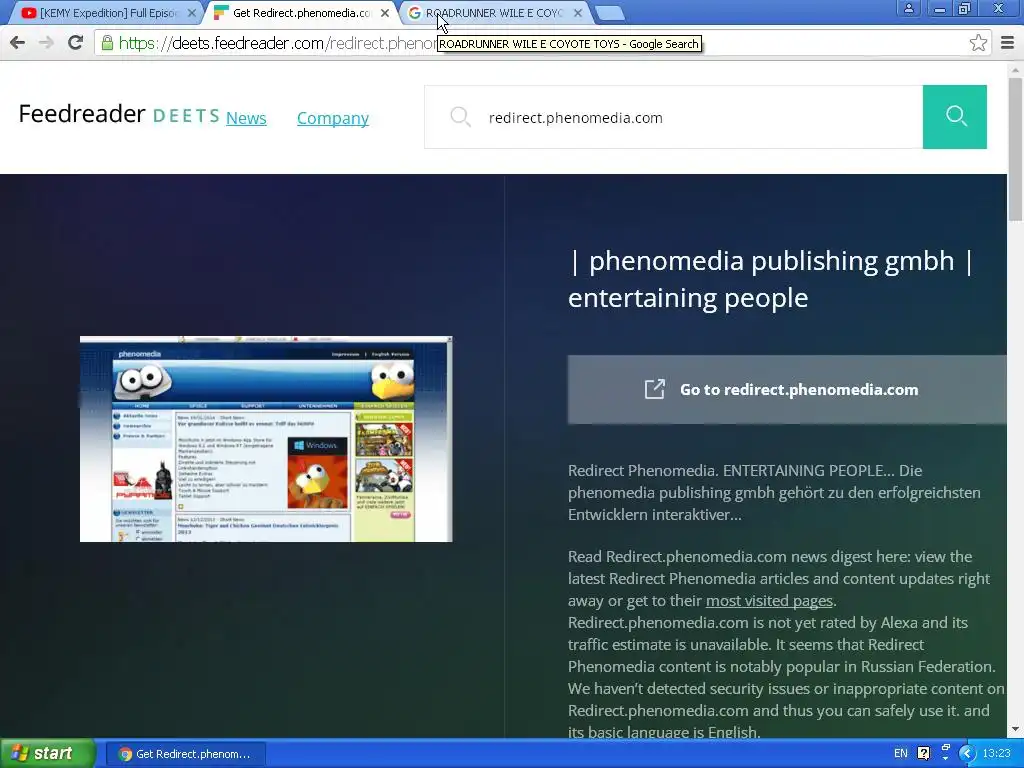Click the Redirect Phenomedia description paragraph
Viewport: 1024px width, 768px height.
[774, 492]
